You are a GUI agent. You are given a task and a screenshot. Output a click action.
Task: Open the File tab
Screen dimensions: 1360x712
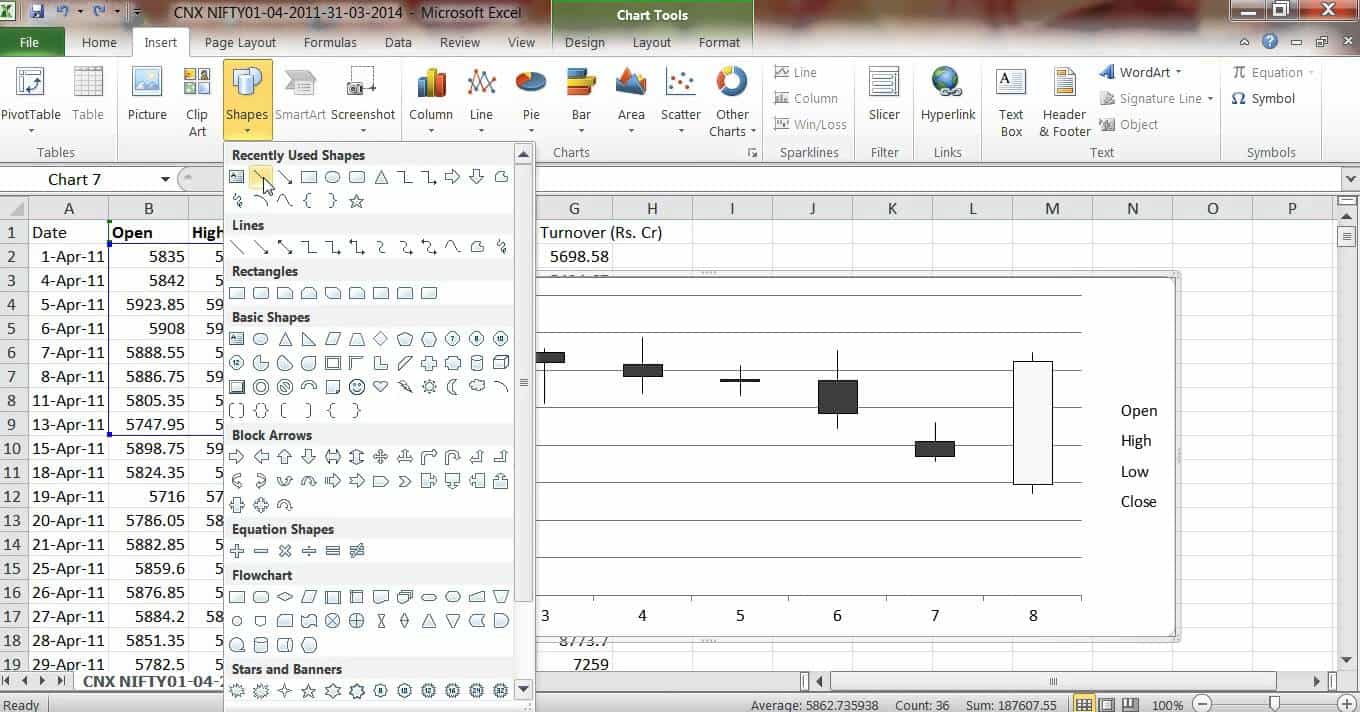(x=29, y=43)
